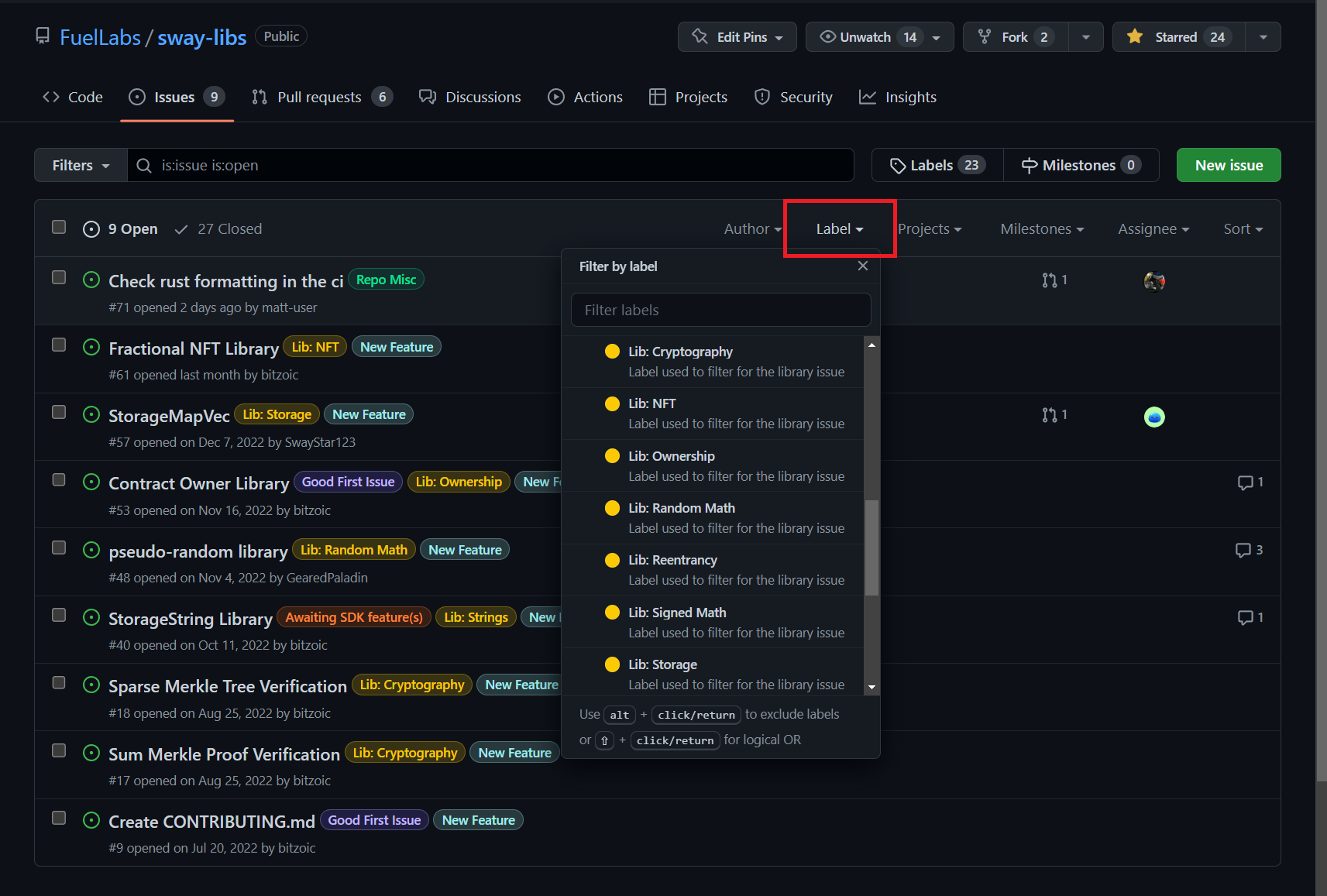Select Lib: Cryptography label in filter list

tap(713, 362)
